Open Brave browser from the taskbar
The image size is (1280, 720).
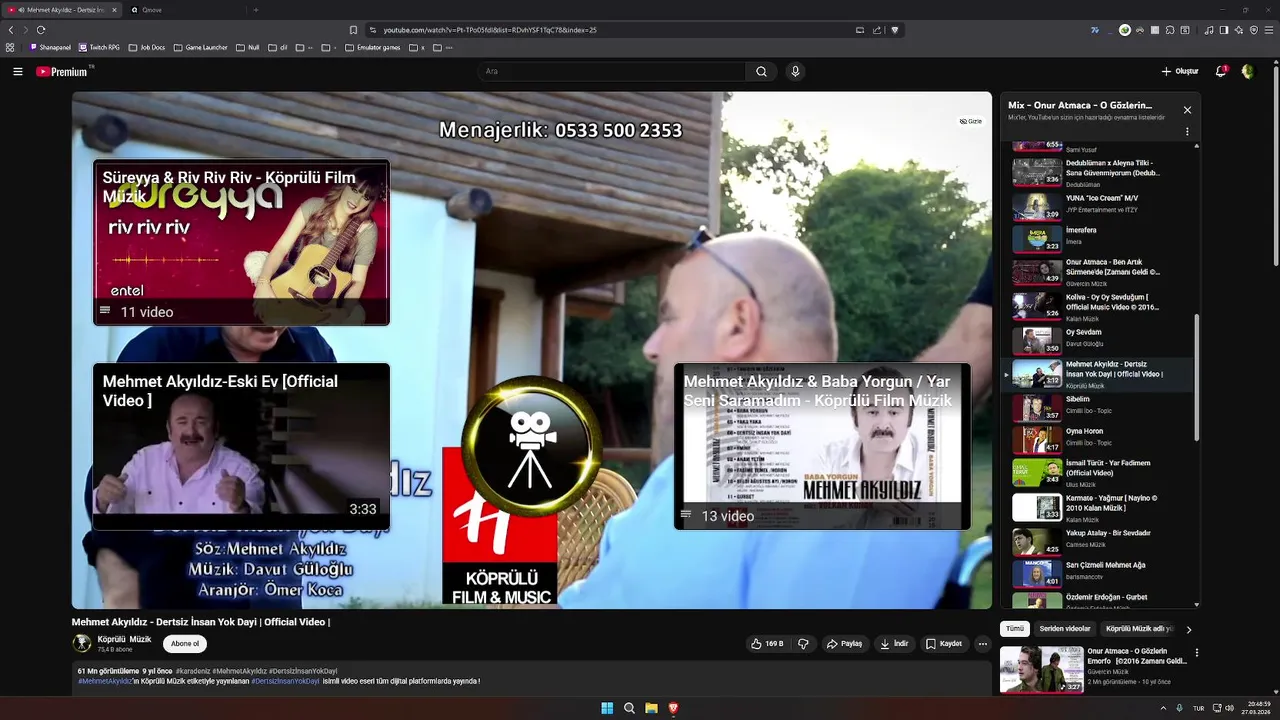673,708
